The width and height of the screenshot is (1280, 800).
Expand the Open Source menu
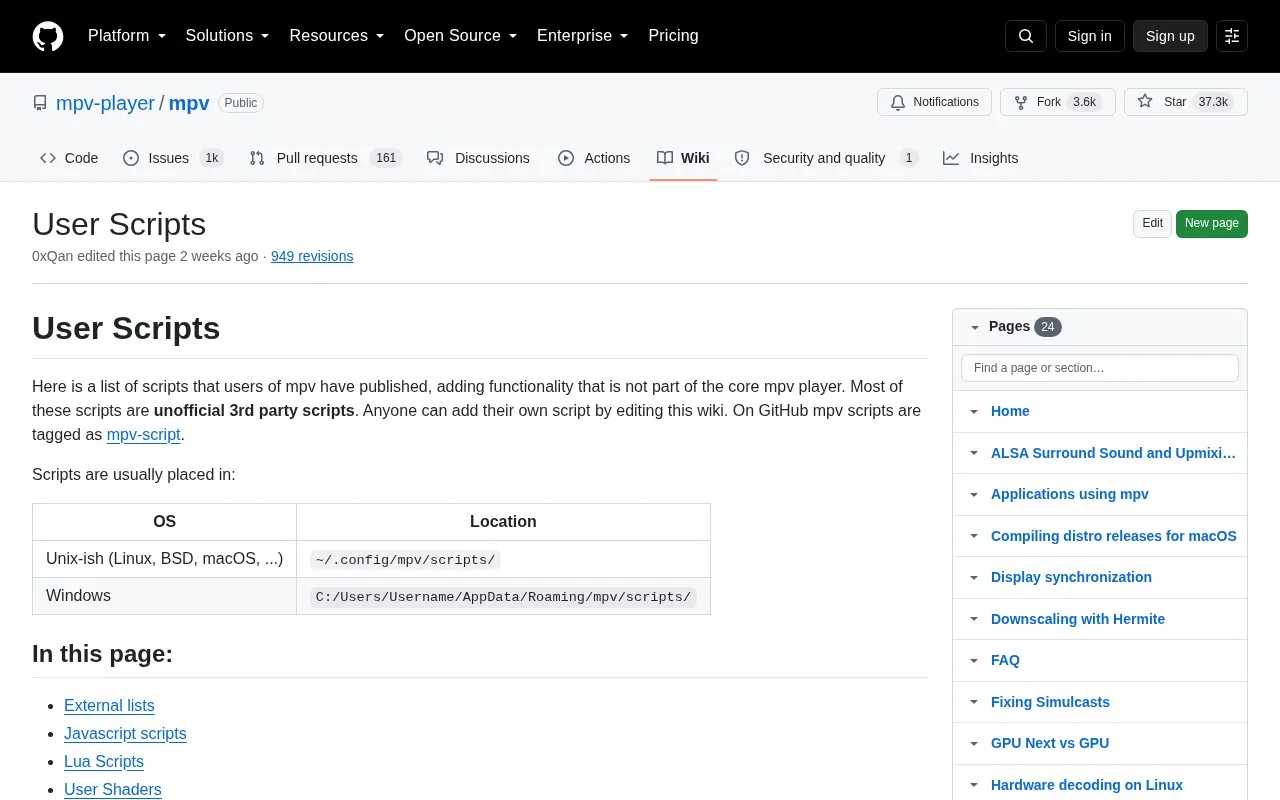coord(460,36)
